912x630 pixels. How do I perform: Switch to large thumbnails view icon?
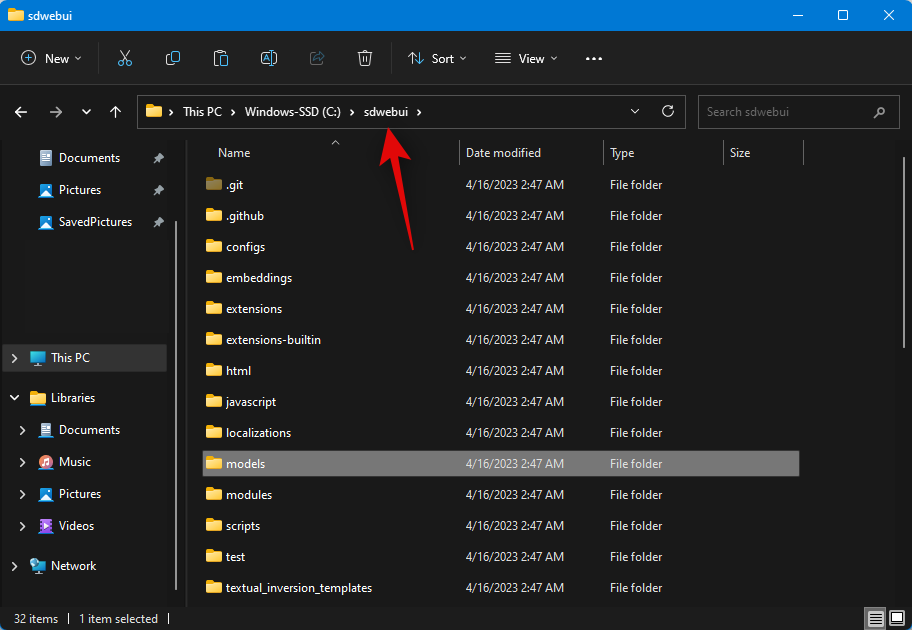pos(898,619)
